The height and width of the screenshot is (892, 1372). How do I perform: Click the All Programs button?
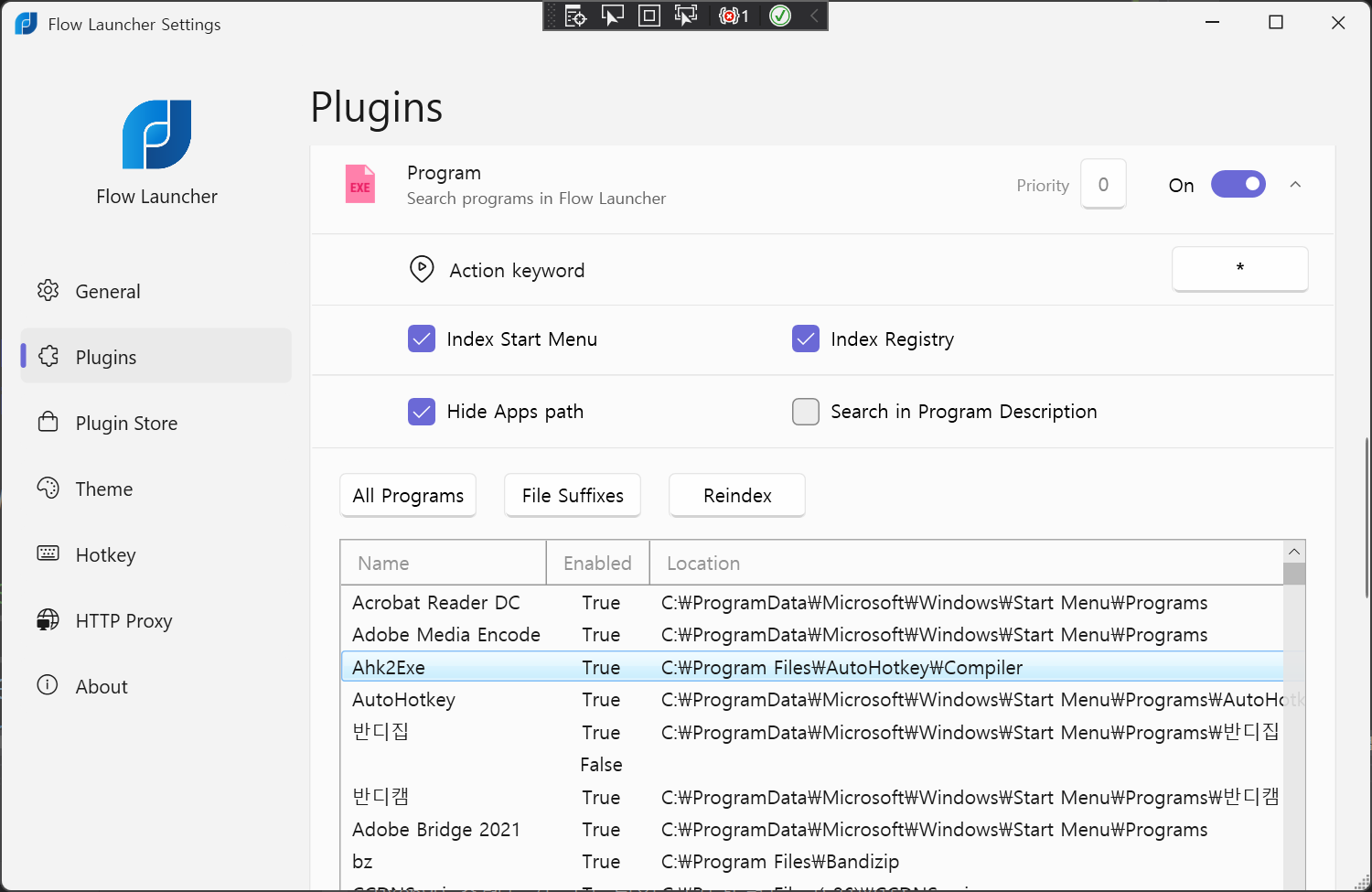coord(408,495)
